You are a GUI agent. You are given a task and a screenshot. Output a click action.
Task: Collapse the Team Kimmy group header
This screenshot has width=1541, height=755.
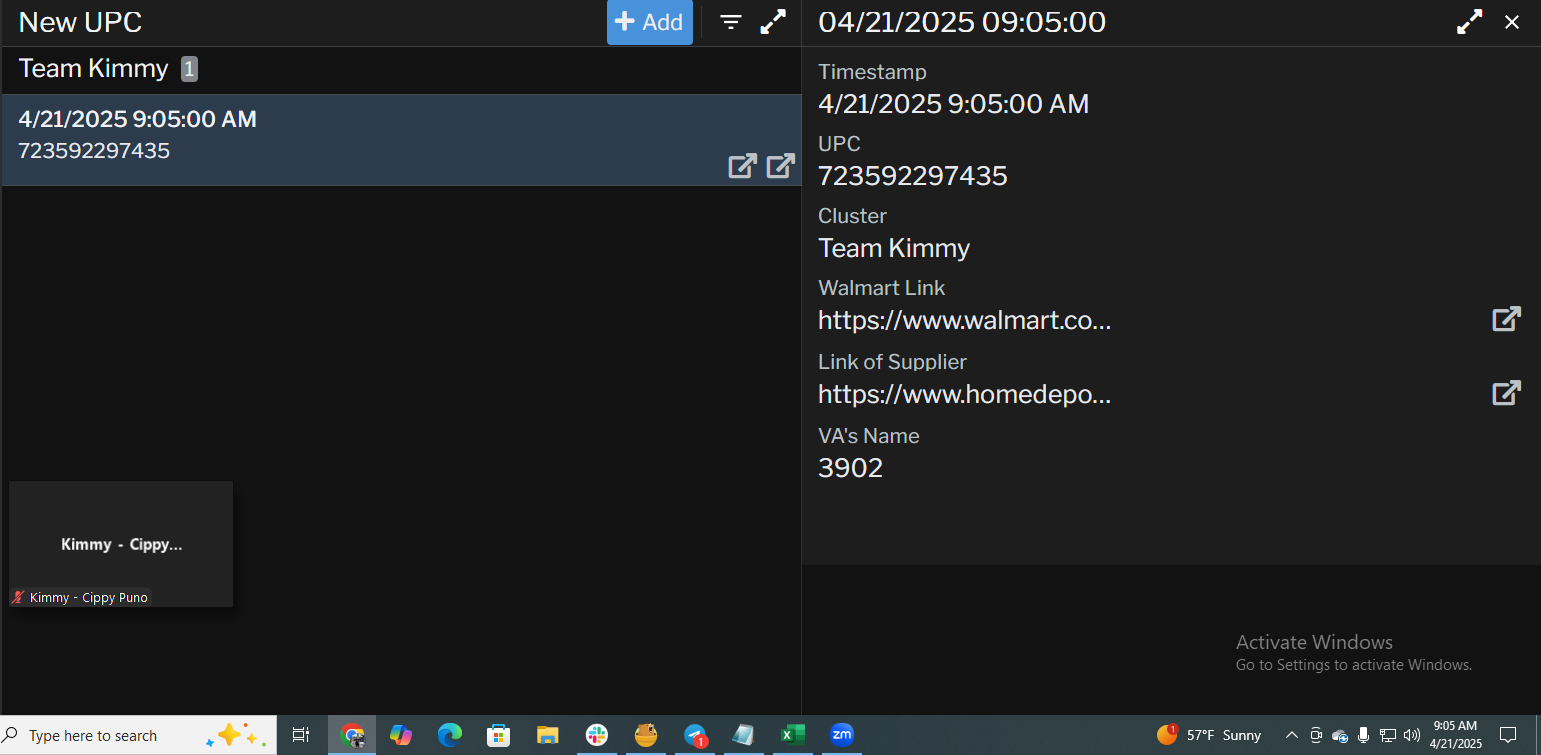point(94,69)
